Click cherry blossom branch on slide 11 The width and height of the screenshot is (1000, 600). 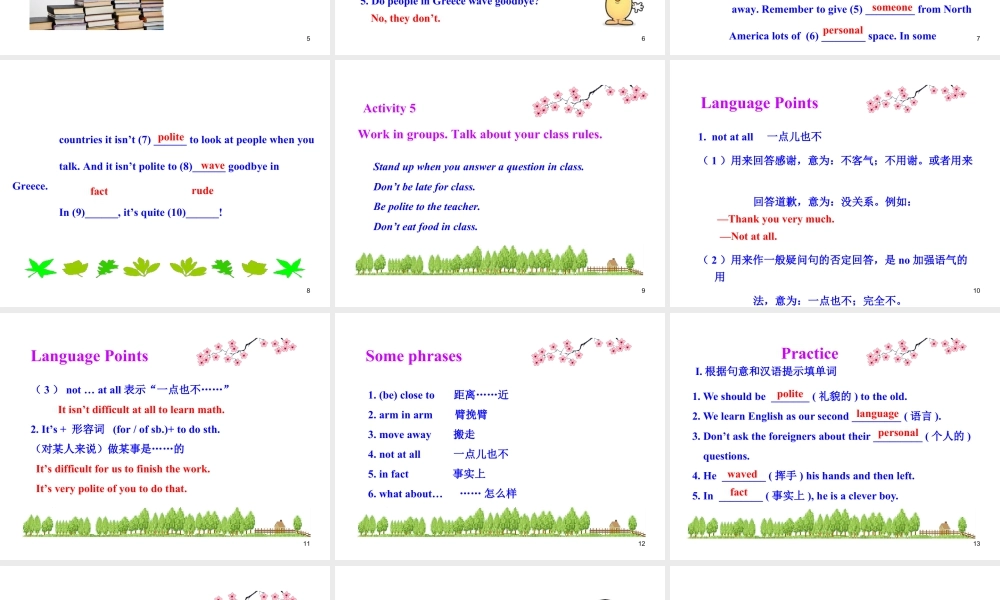tap(246, 351)
